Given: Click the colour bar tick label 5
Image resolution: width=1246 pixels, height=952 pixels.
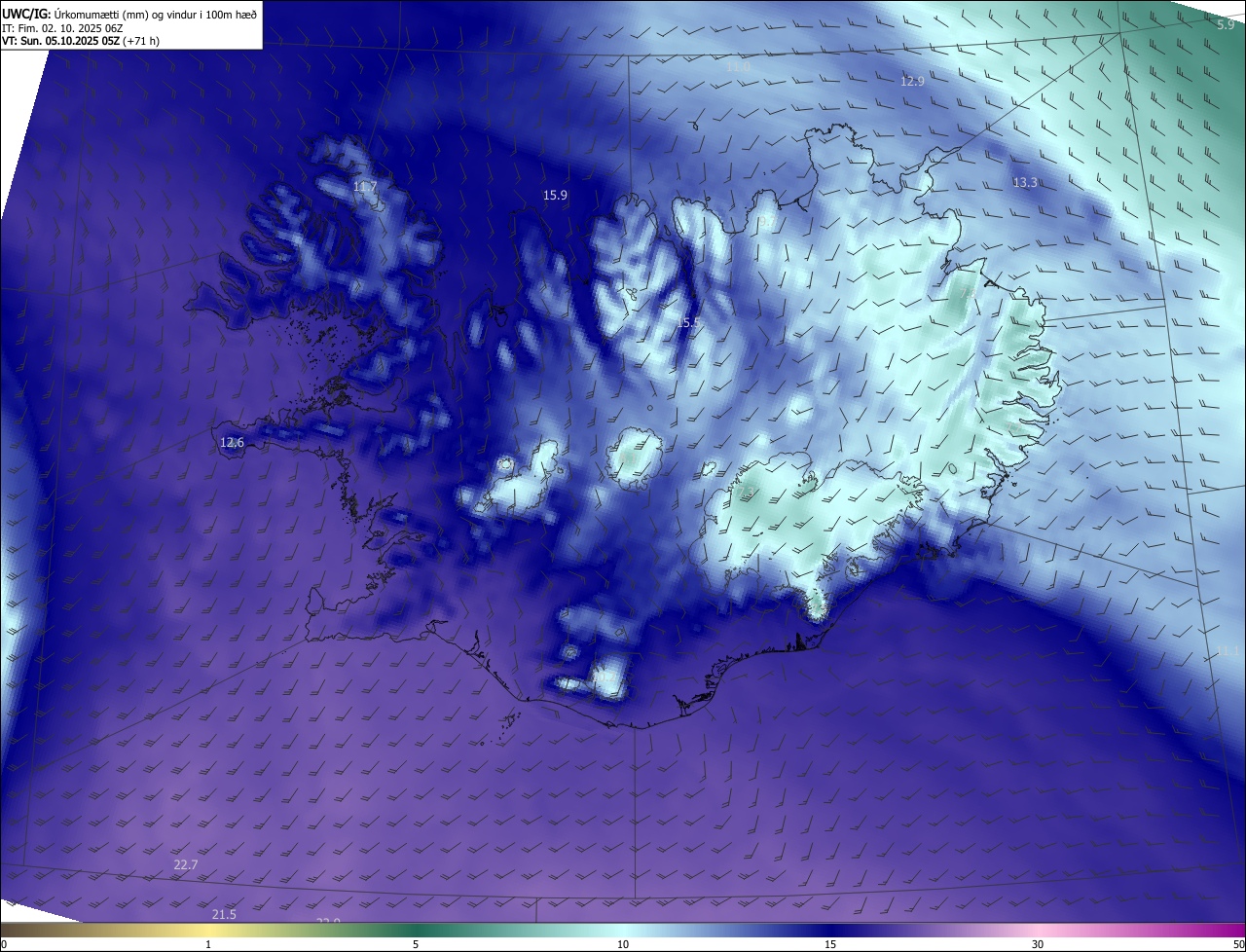Looking at the screenshot, I should click(x=416, y=944).
